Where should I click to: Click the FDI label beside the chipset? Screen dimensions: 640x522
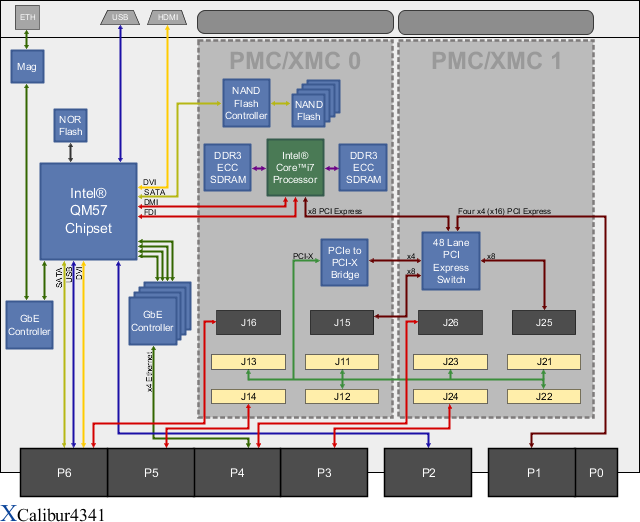pos(150,213)
